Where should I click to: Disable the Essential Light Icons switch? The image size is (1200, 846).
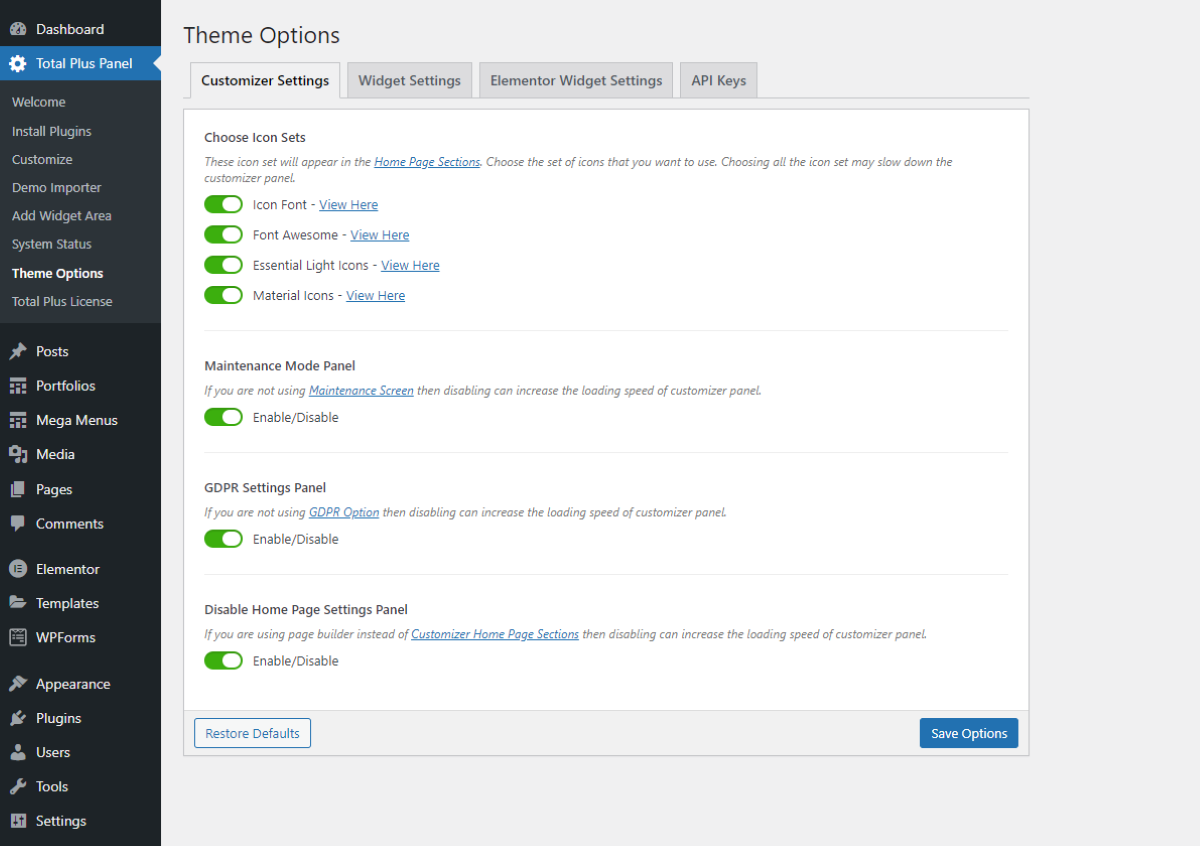click(x=224, y=265)
